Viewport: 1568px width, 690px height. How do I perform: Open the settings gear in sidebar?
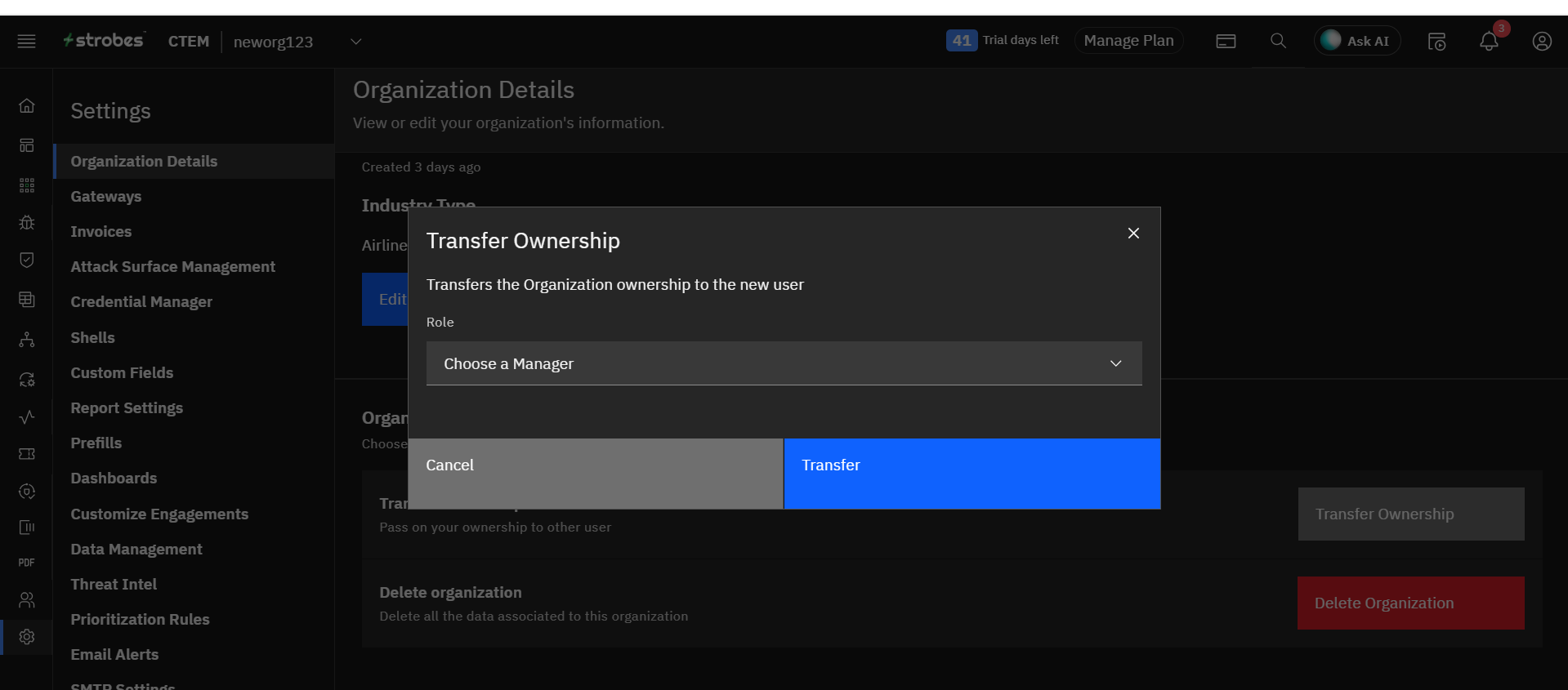point(27,637)
